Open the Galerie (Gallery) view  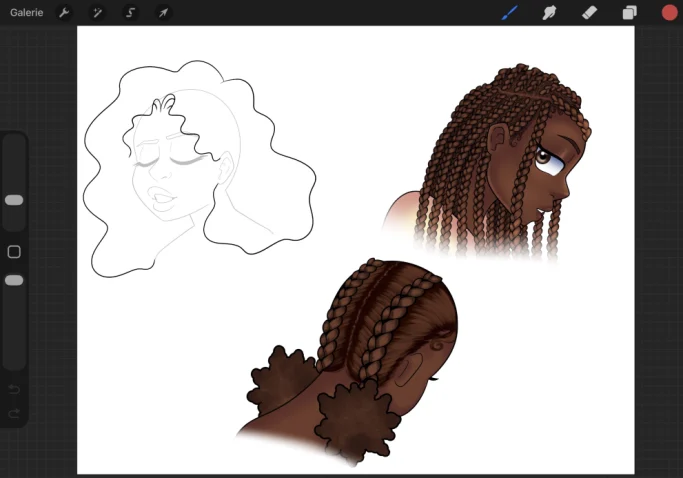click(27, 13)
